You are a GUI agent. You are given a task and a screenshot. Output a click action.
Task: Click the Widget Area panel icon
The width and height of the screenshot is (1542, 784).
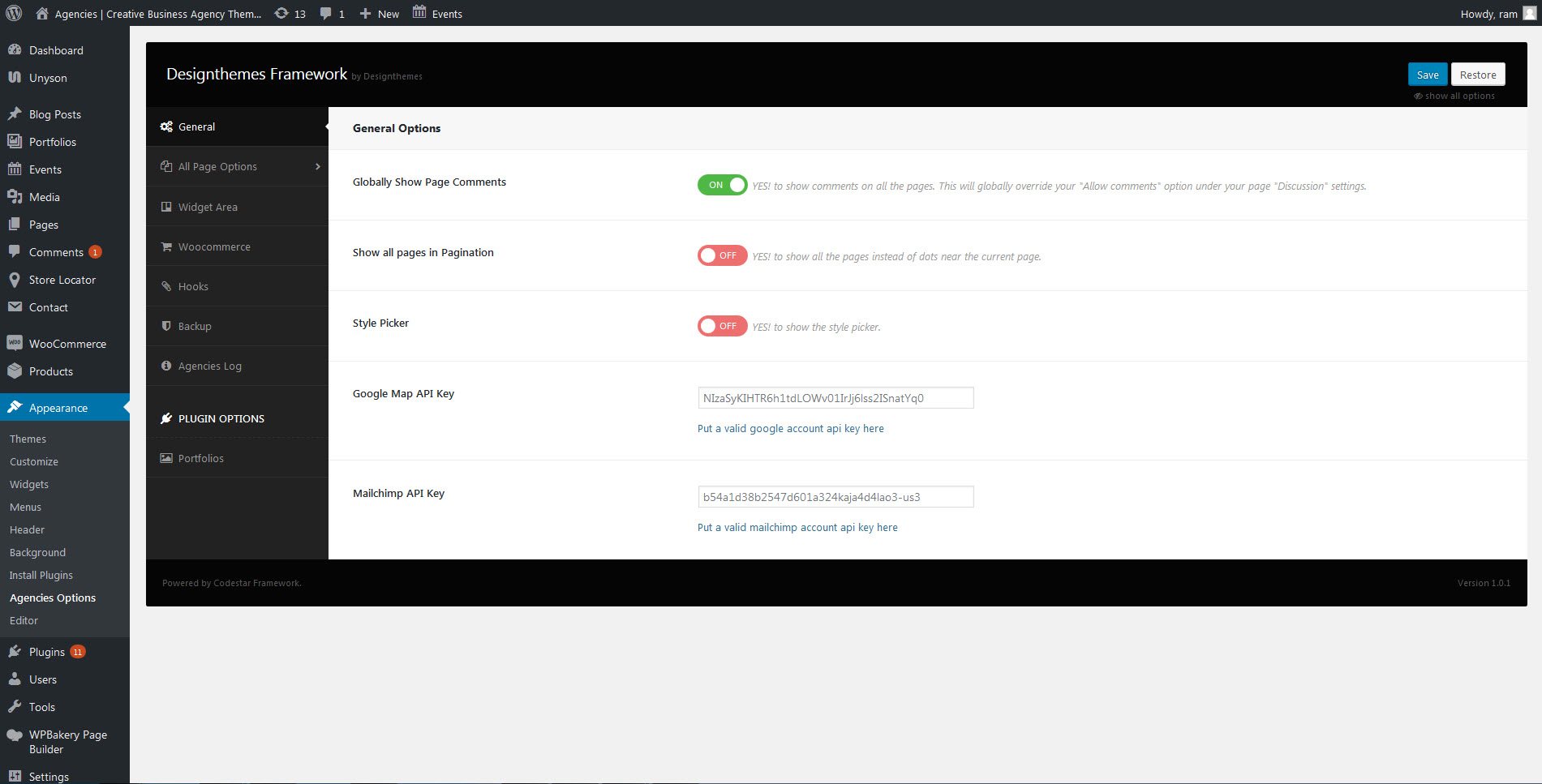click(165, 207)
